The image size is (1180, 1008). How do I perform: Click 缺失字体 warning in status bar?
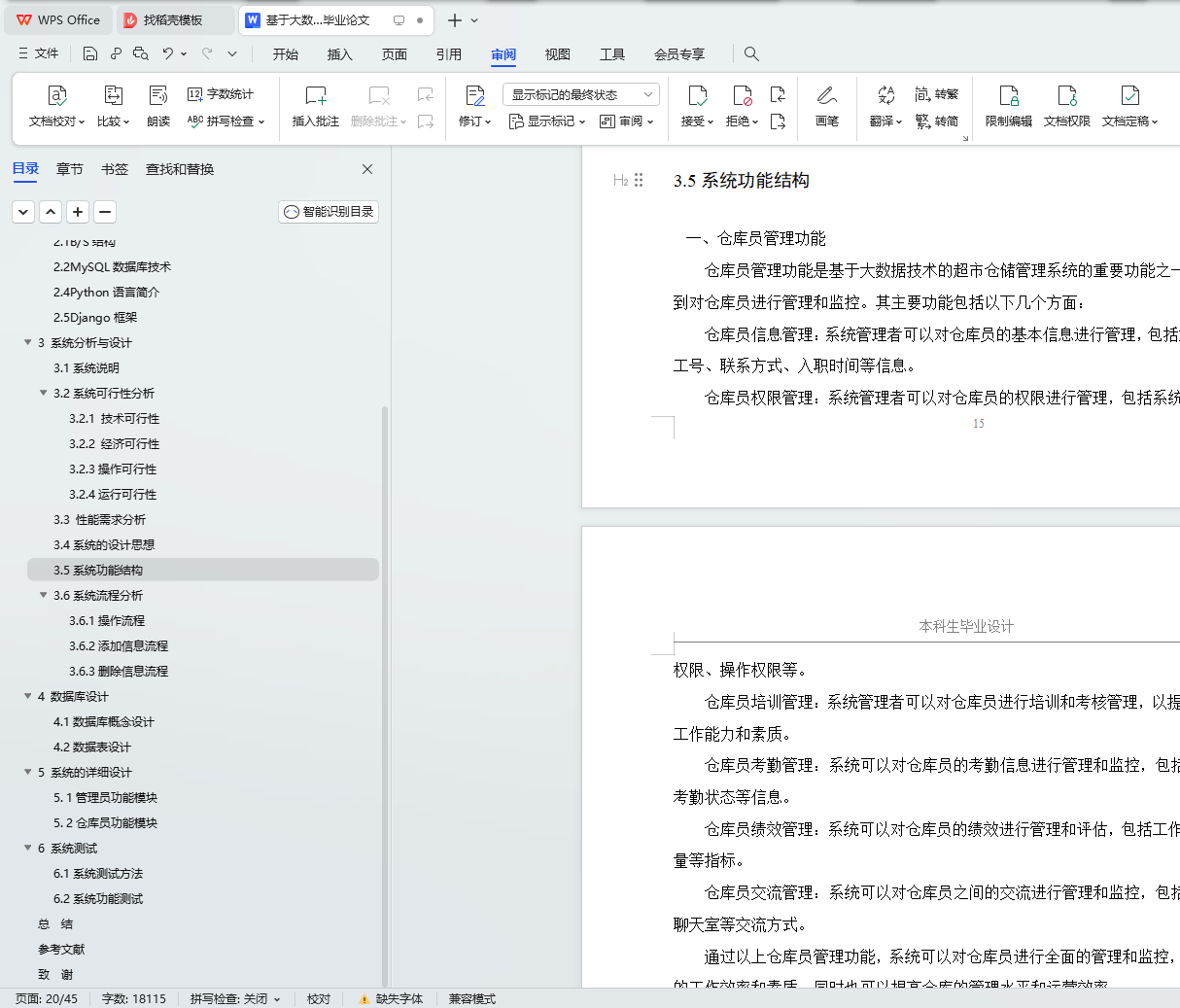[x=391, y=998]
